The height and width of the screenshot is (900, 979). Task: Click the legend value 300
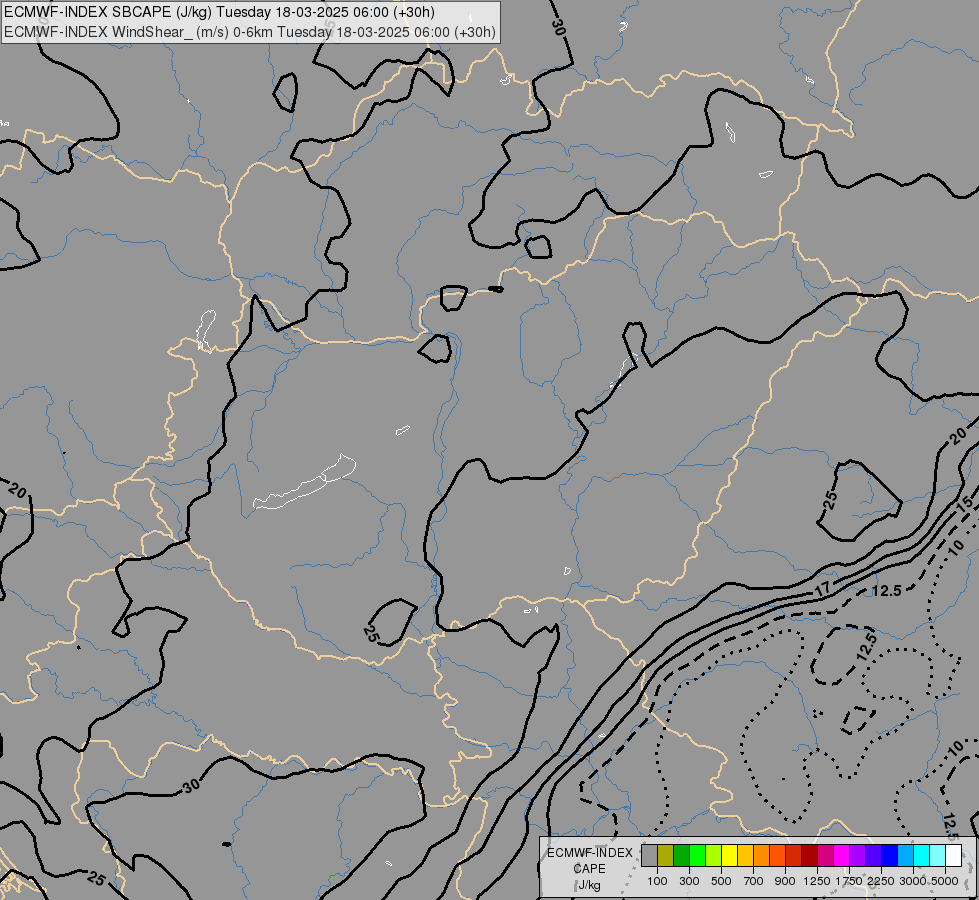689,881
